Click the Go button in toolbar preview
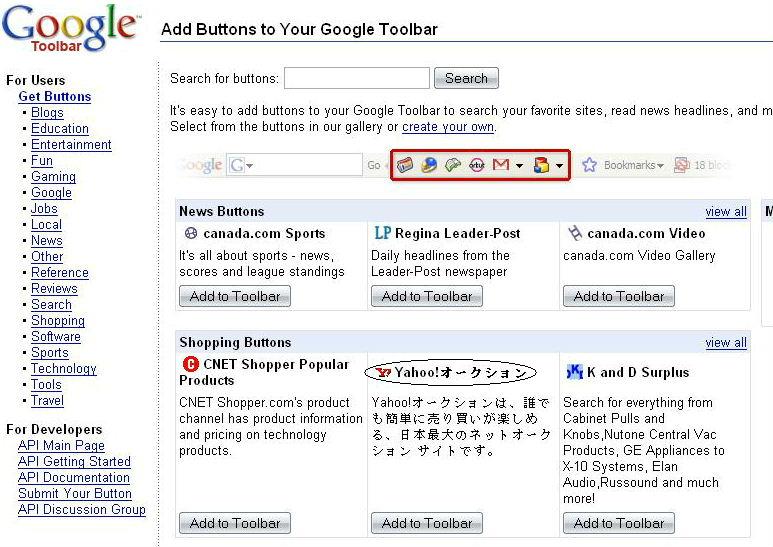This screenshot has width=773, height=547. pos(374,166)
